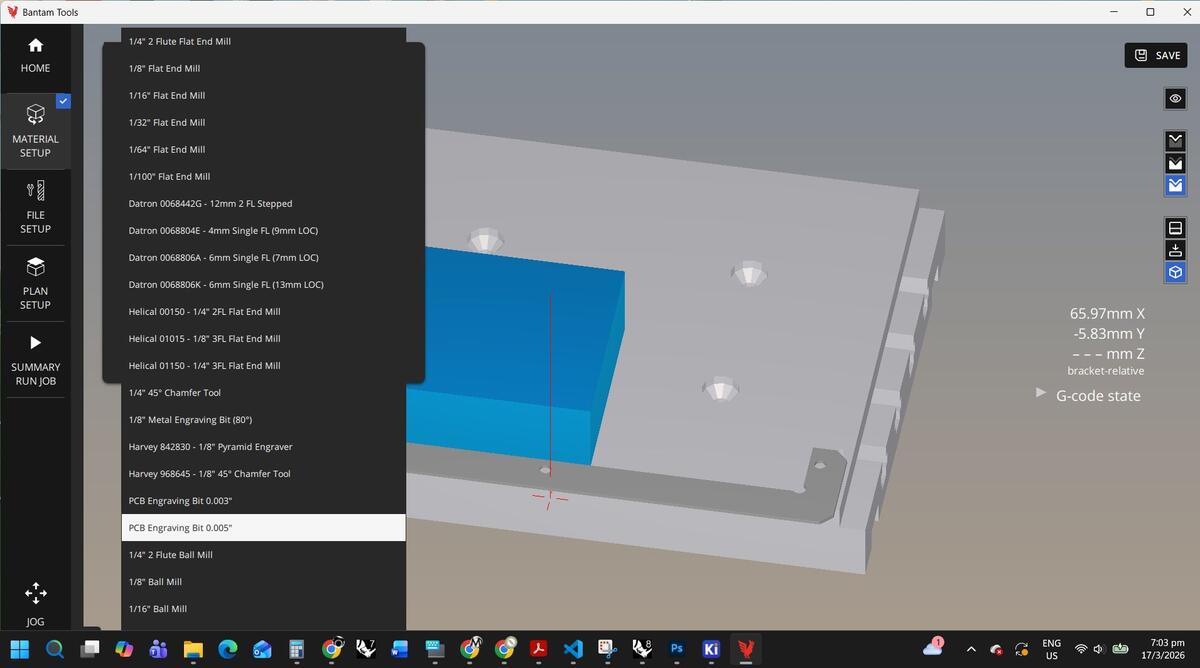The width and height of the screenshot is (1200, 668).
Task: Open Material Setup step
Action: click(x=35, y=131)
